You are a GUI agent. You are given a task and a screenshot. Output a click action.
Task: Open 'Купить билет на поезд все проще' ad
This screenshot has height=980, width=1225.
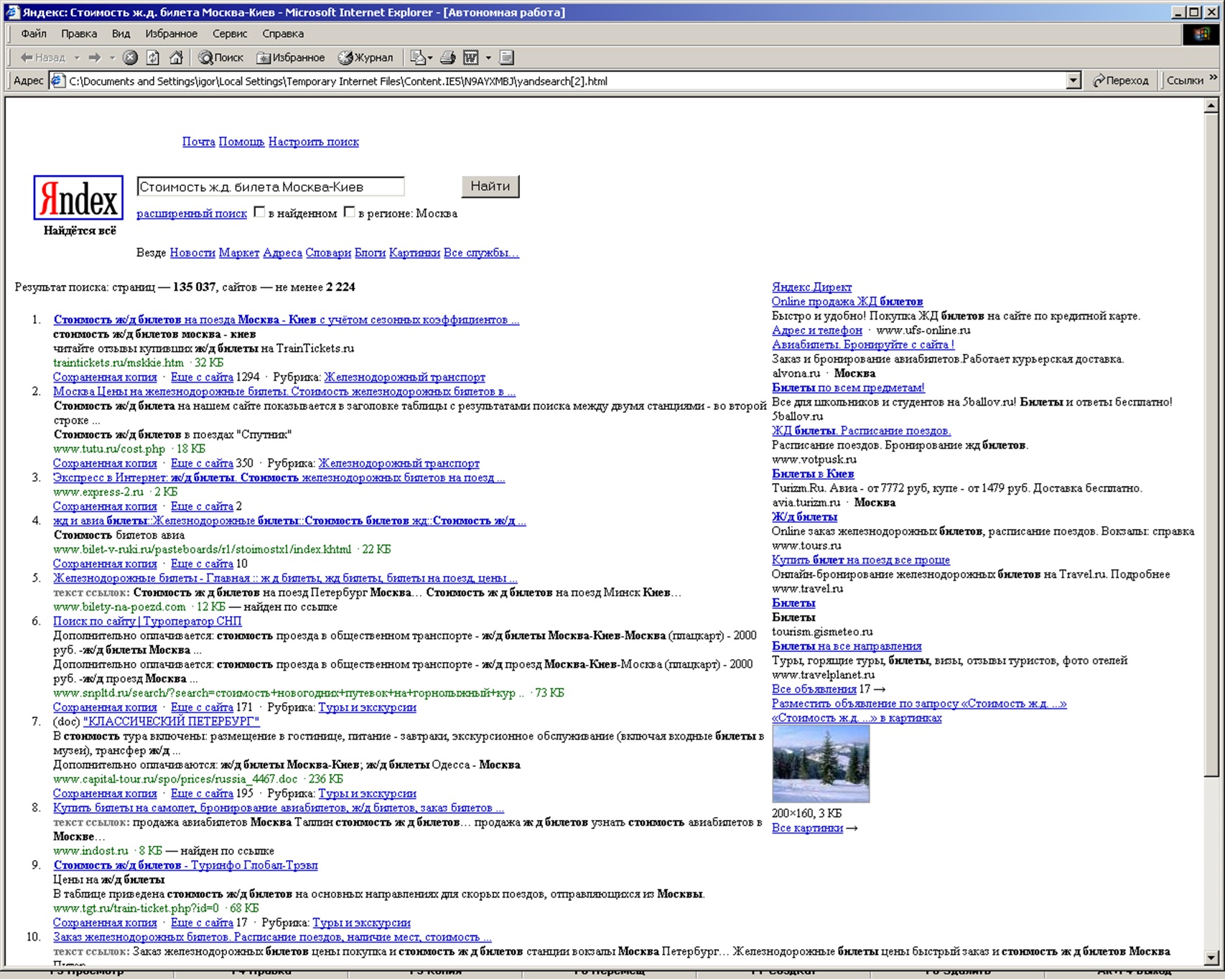click(x=861, y=560)
